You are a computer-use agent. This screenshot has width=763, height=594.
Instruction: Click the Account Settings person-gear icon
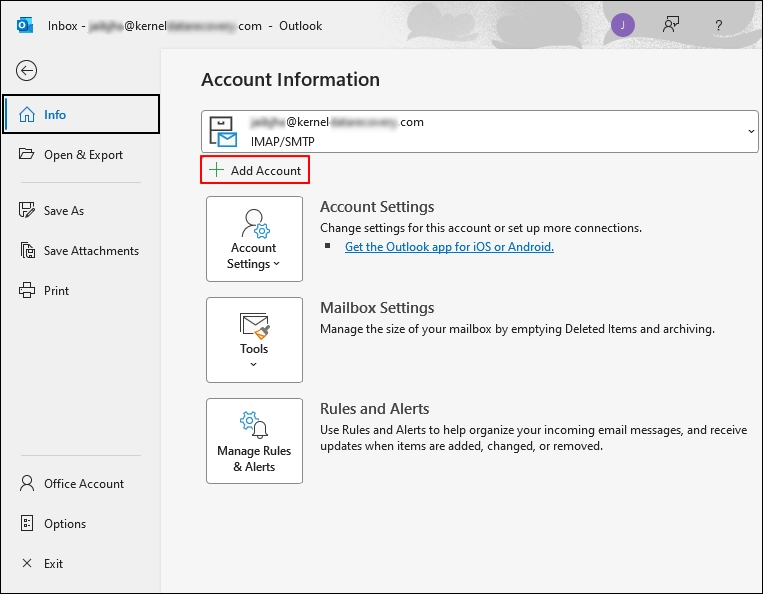click(255, 224)
